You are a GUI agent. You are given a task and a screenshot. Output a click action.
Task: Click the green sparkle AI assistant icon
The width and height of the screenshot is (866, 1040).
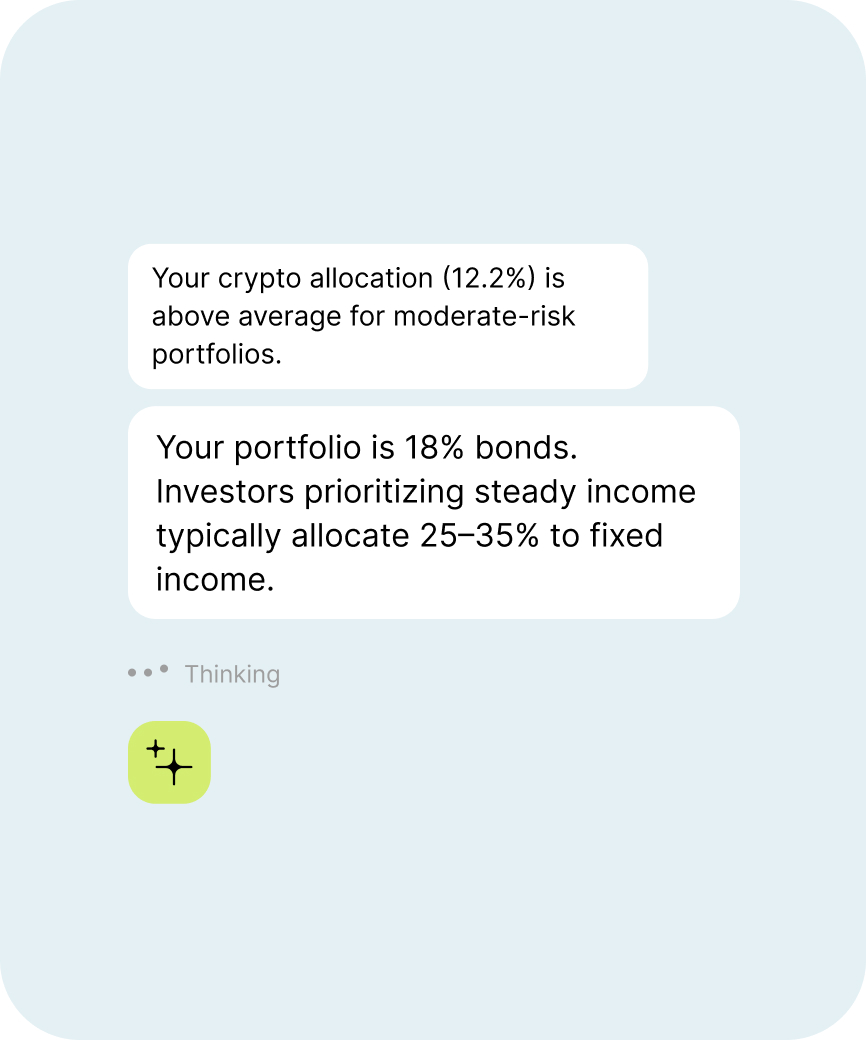(169, 762)
